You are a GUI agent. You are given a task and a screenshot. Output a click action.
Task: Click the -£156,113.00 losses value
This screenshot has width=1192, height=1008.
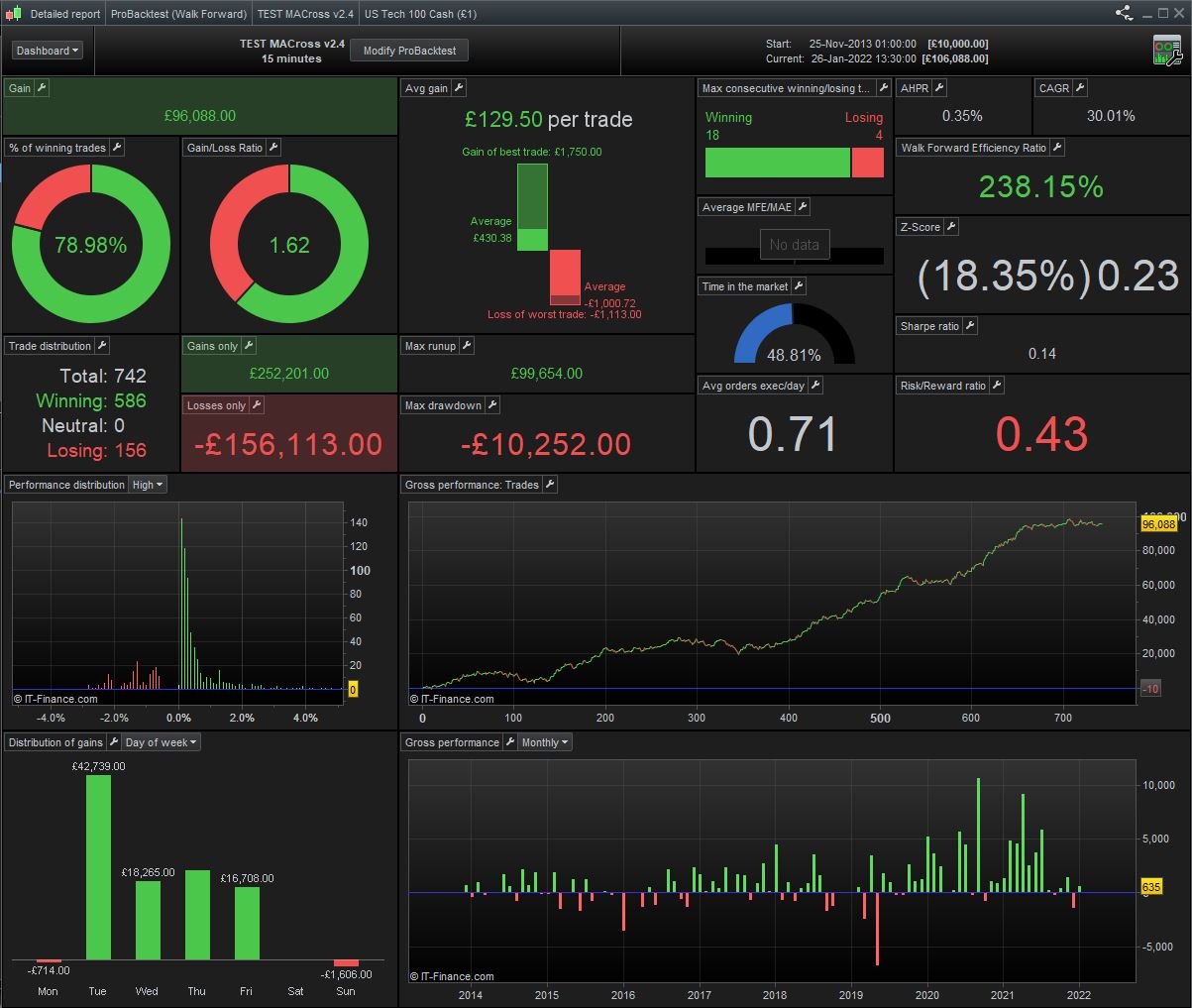(288, 444)
